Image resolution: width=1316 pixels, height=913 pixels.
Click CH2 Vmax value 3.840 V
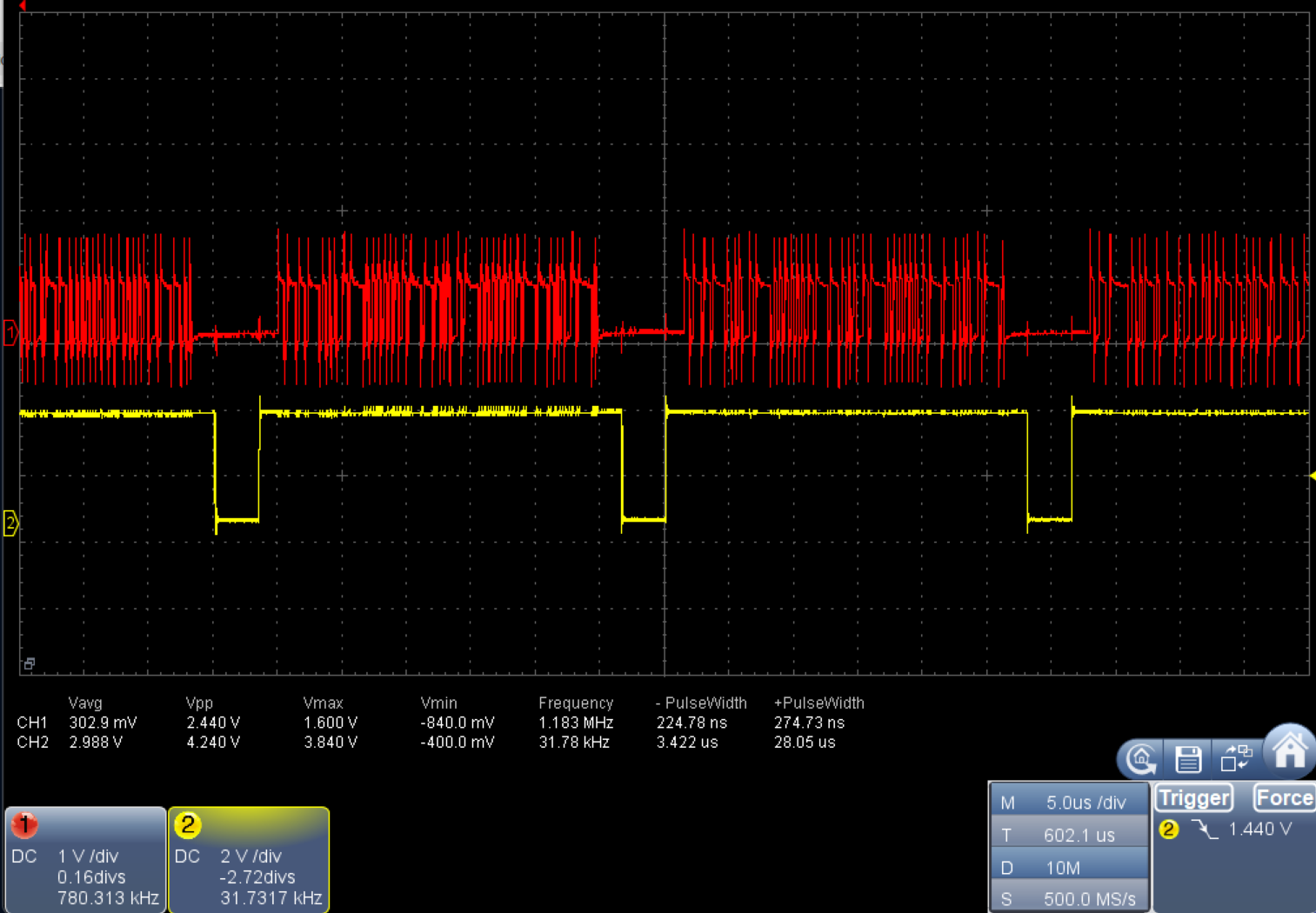click(331, 743)
